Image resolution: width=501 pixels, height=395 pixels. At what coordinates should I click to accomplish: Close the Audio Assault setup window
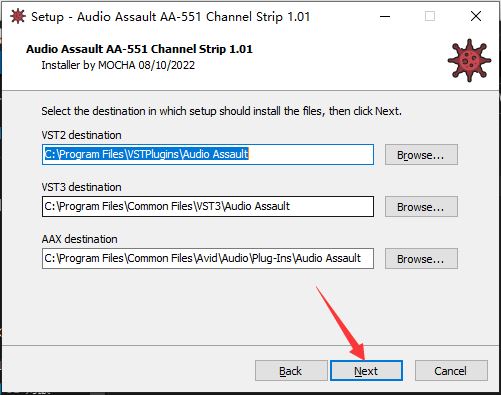476,16
